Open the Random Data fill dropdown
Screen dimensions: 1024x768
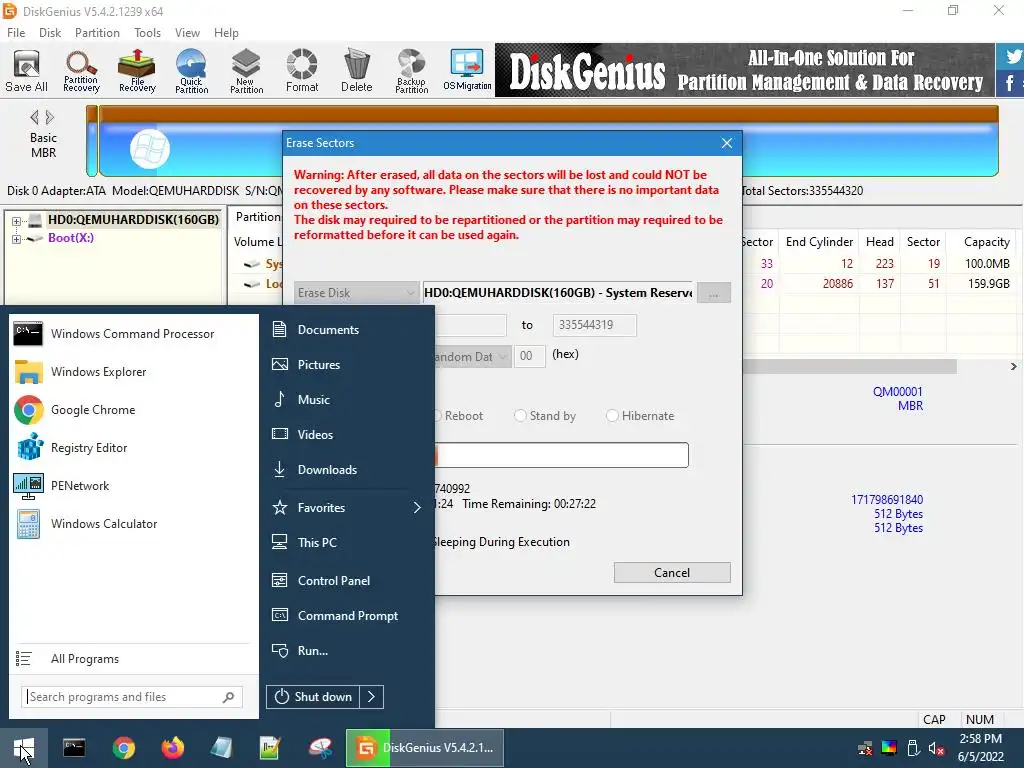tap(472, 357)
